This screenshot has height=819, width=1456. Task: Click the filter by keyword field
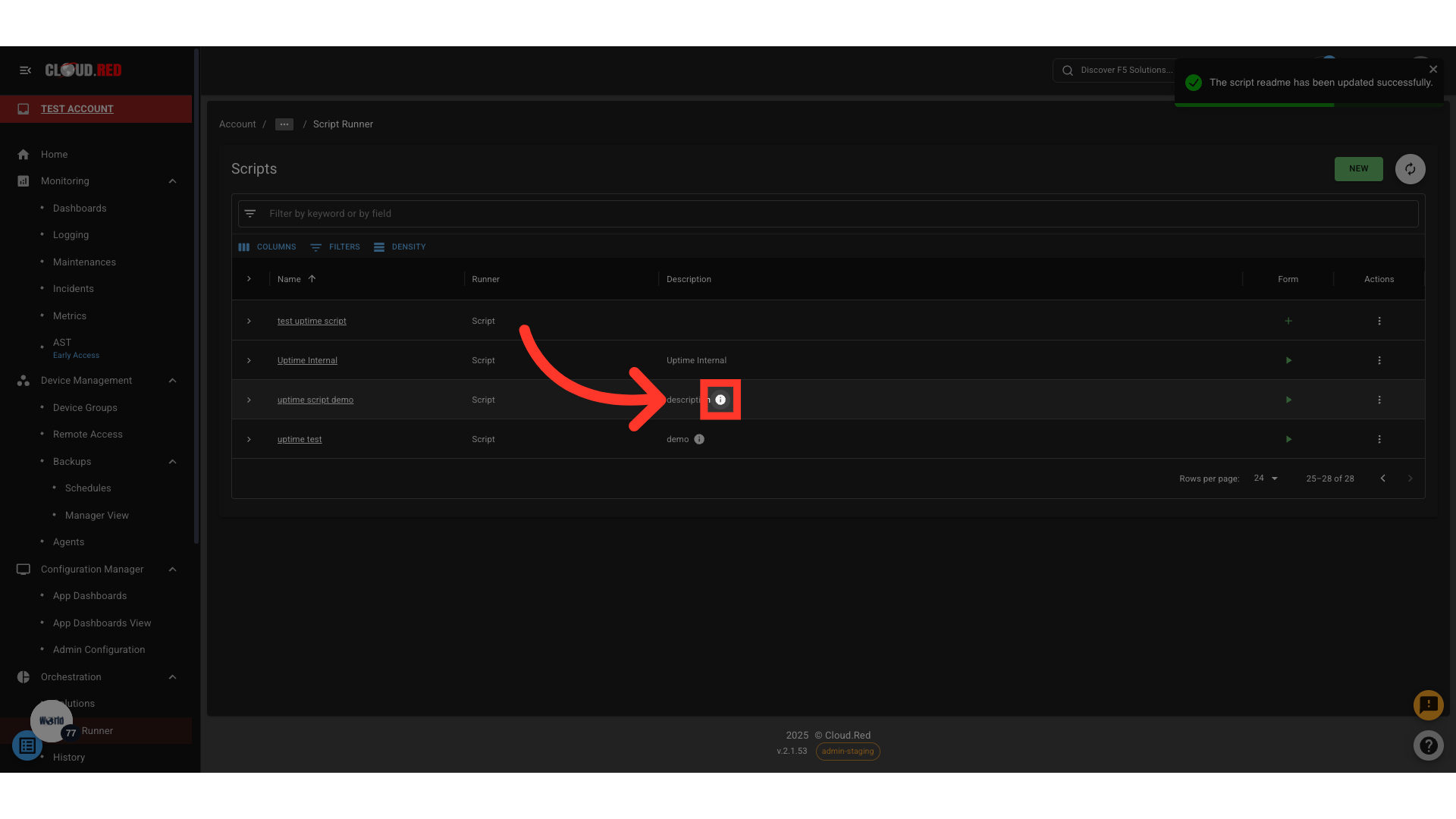click(827, 214)
